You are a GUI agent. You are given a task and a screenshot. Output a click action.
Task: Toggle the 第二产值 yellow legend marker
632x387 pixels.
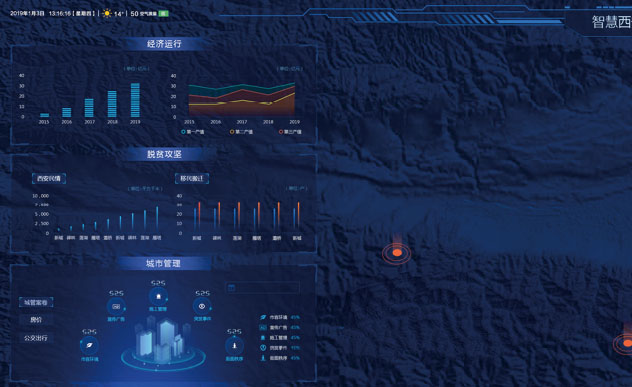pos(232,132)
